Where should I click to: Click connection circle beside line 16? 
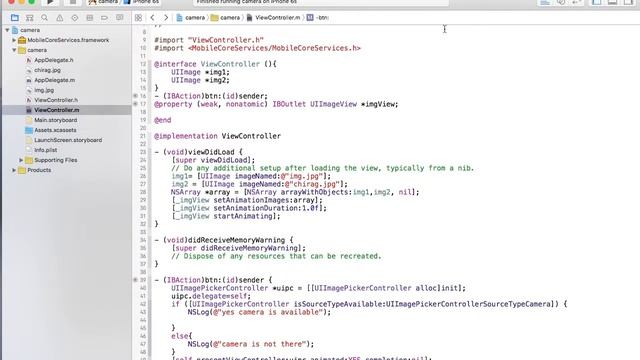(135, 96)
